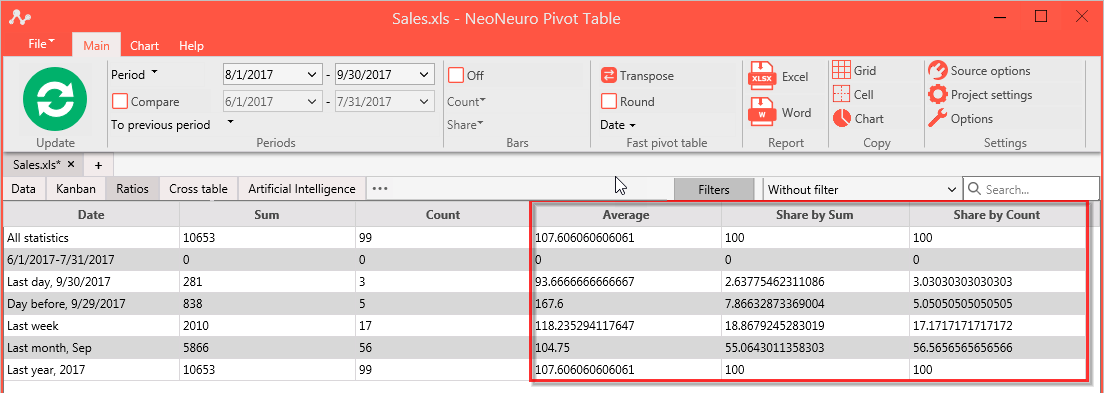Switch to the Main ribbon tab
Viewport: 1104px width, 393px height.
coord(96,46)
